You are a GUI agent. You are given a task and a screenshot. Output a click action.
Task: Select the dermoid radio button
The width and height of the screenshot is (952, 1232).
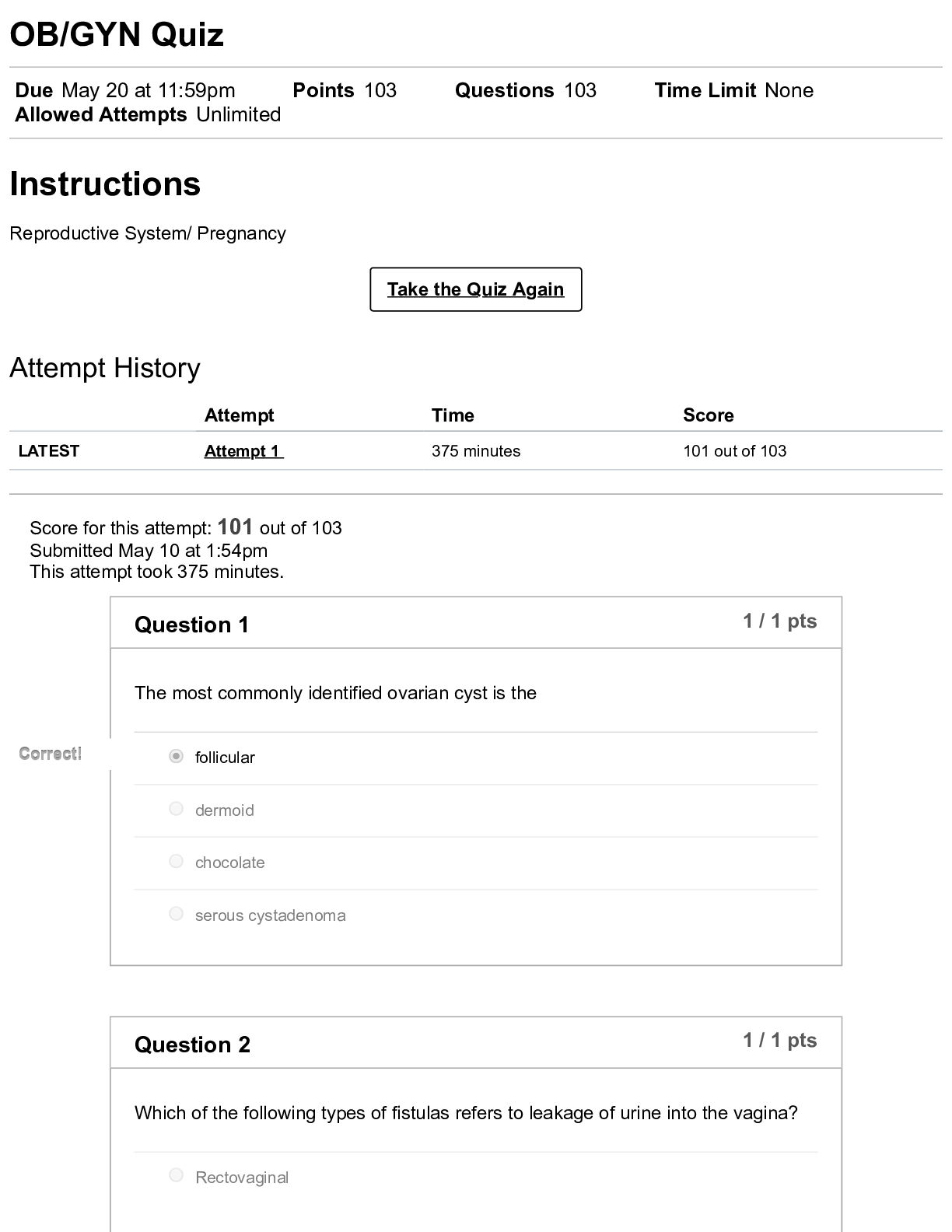177,809
